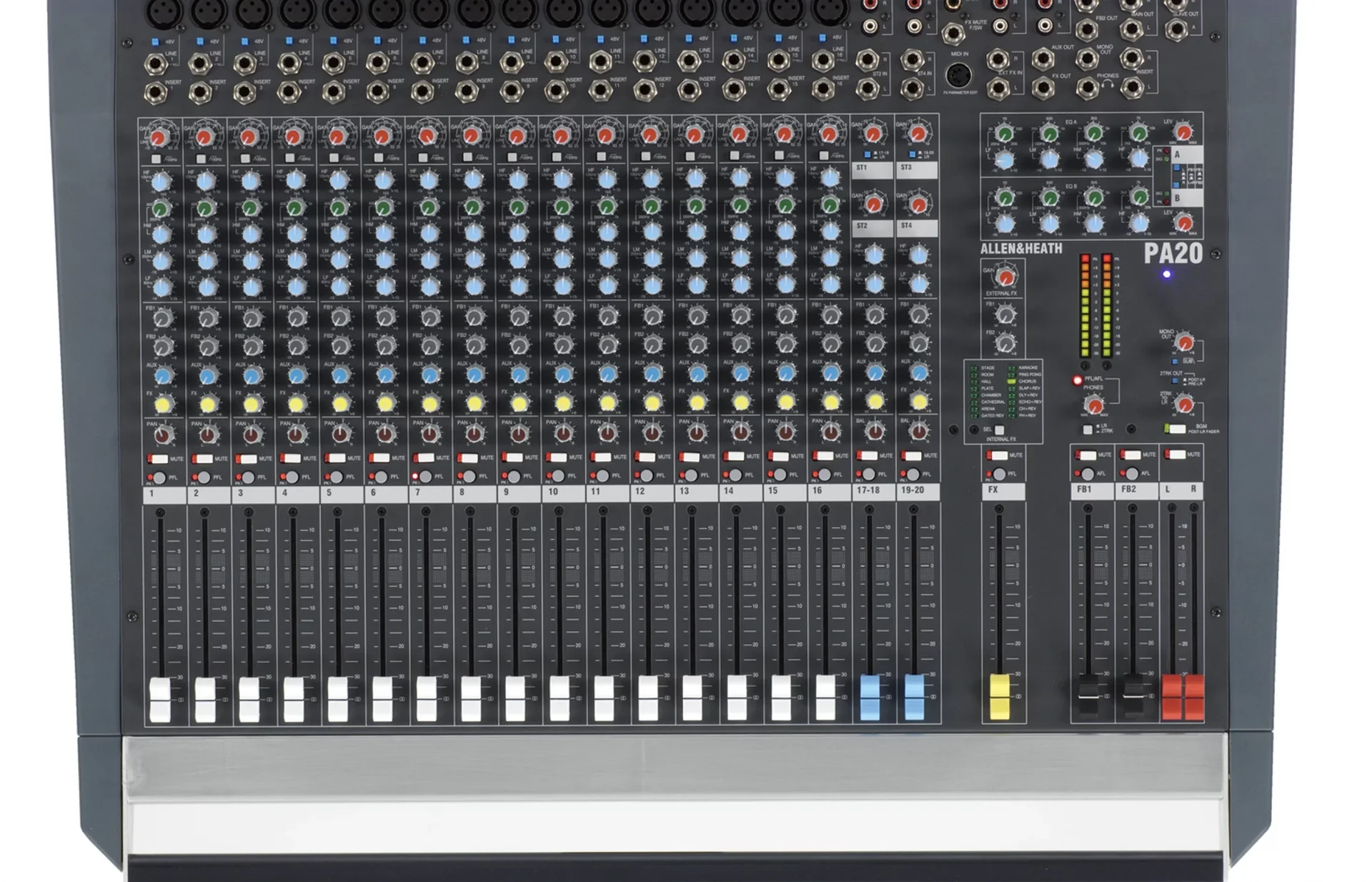Select the yellow FX master fader
This screenshot has width=1372, height=882.
[999, 697]
